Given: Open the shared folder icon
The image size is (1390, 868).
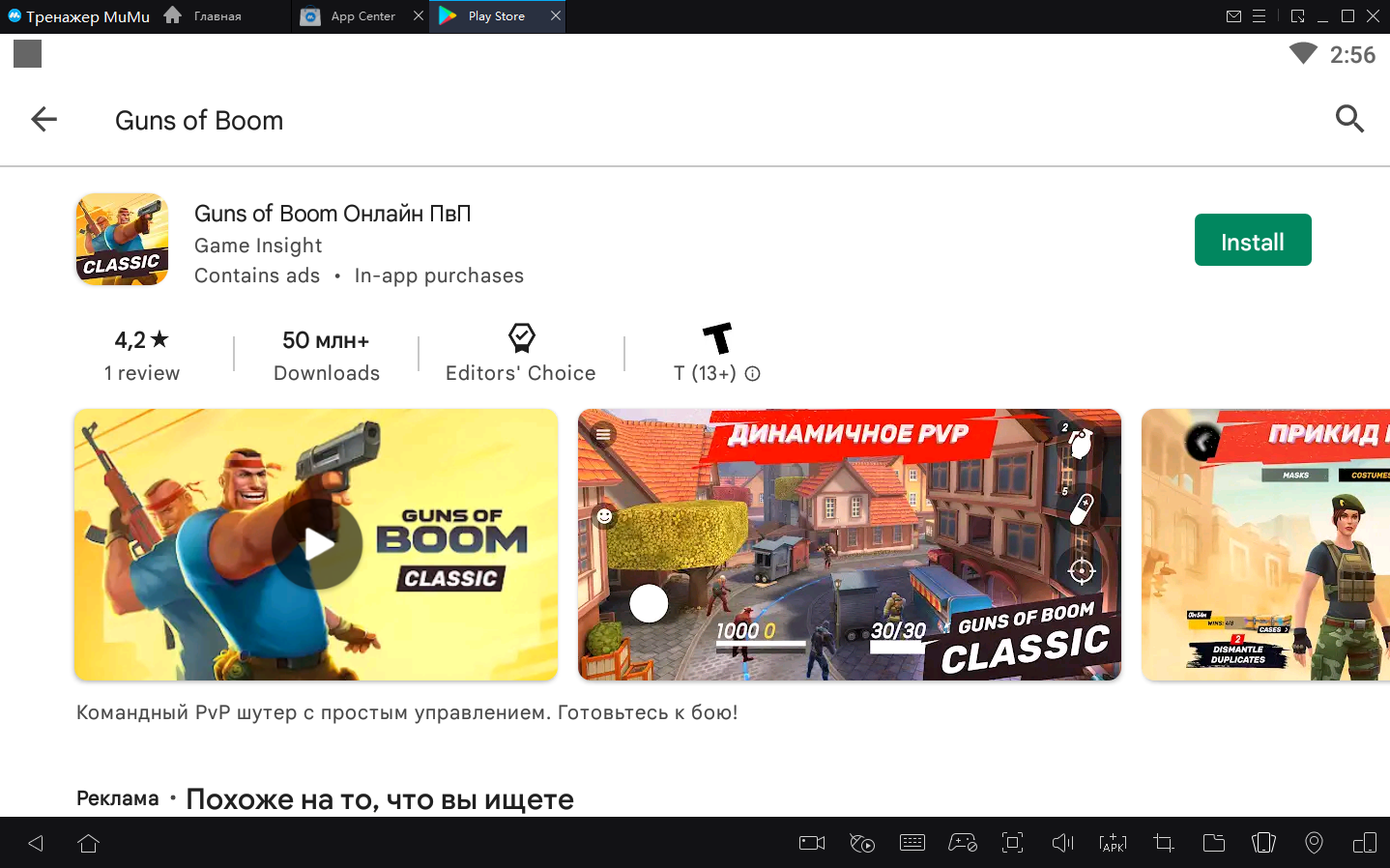Looking at the screenshot, I should tap(1213, 843).
